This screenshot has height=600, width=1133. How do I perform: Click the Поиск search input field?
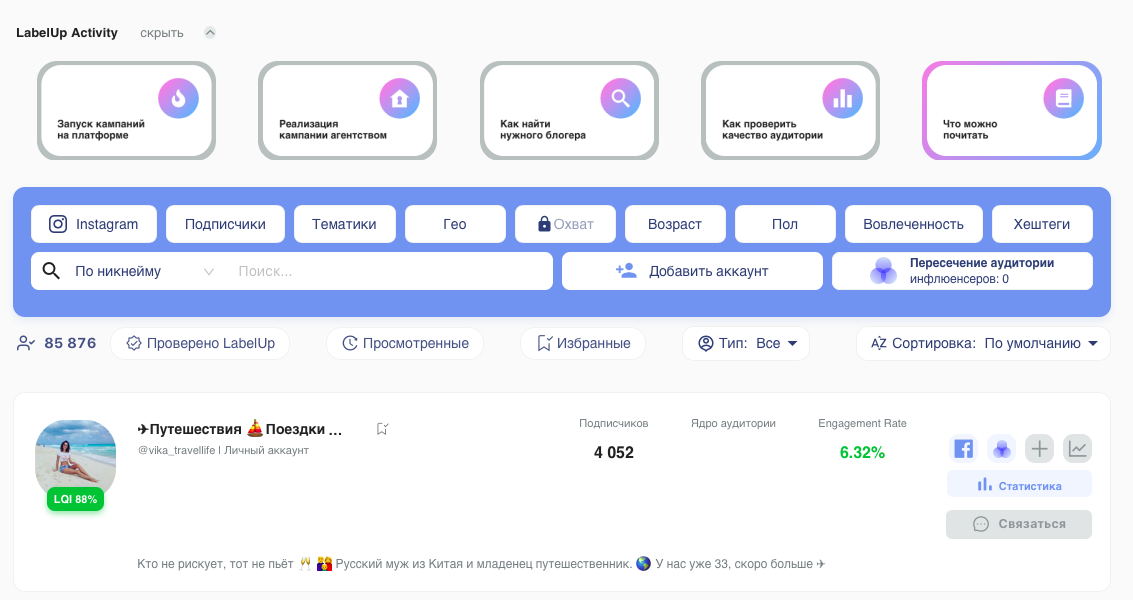pyautogui.click(x=390, y=271)
